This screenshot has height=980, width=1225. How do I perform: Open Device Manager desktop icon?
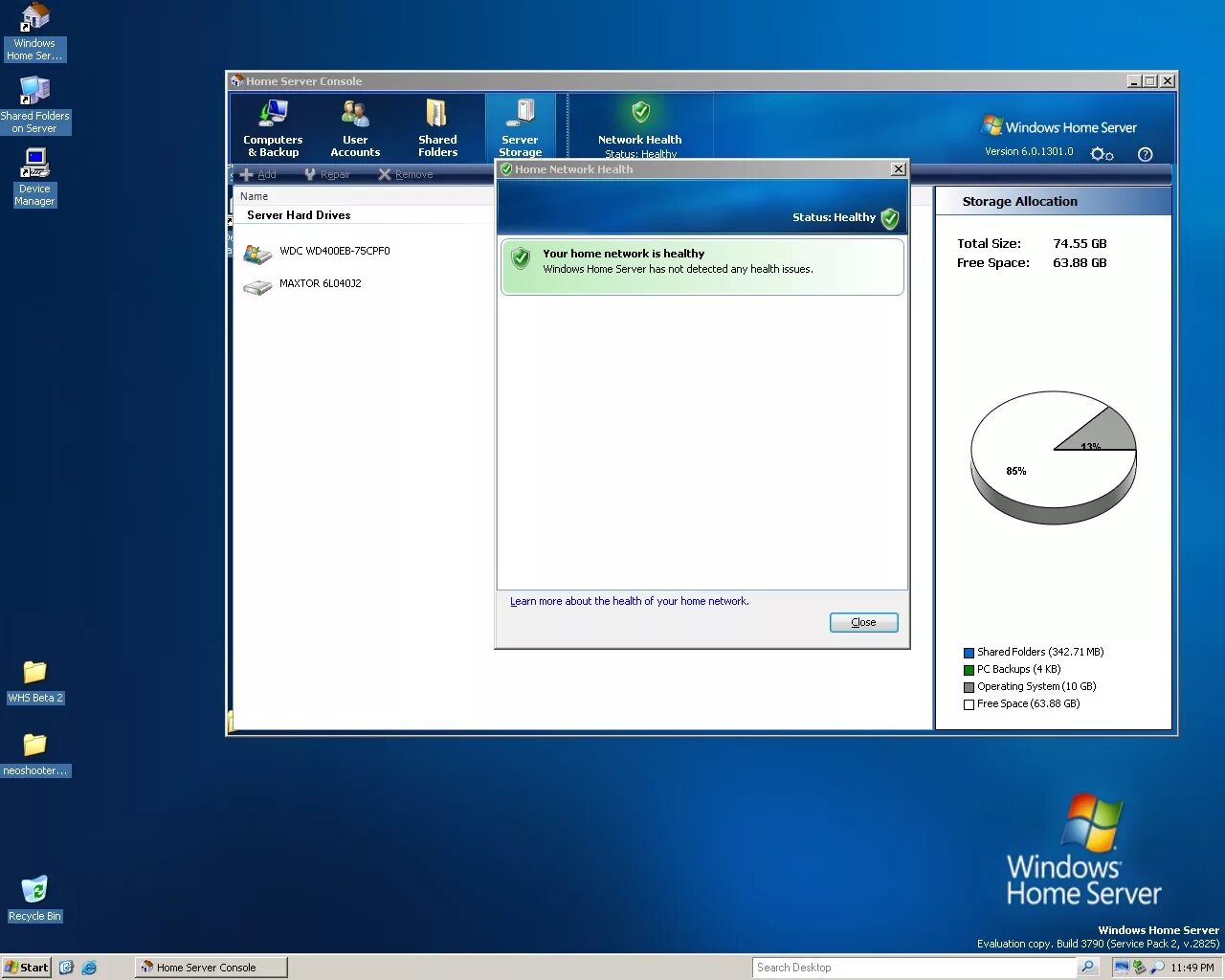point(34,177)
